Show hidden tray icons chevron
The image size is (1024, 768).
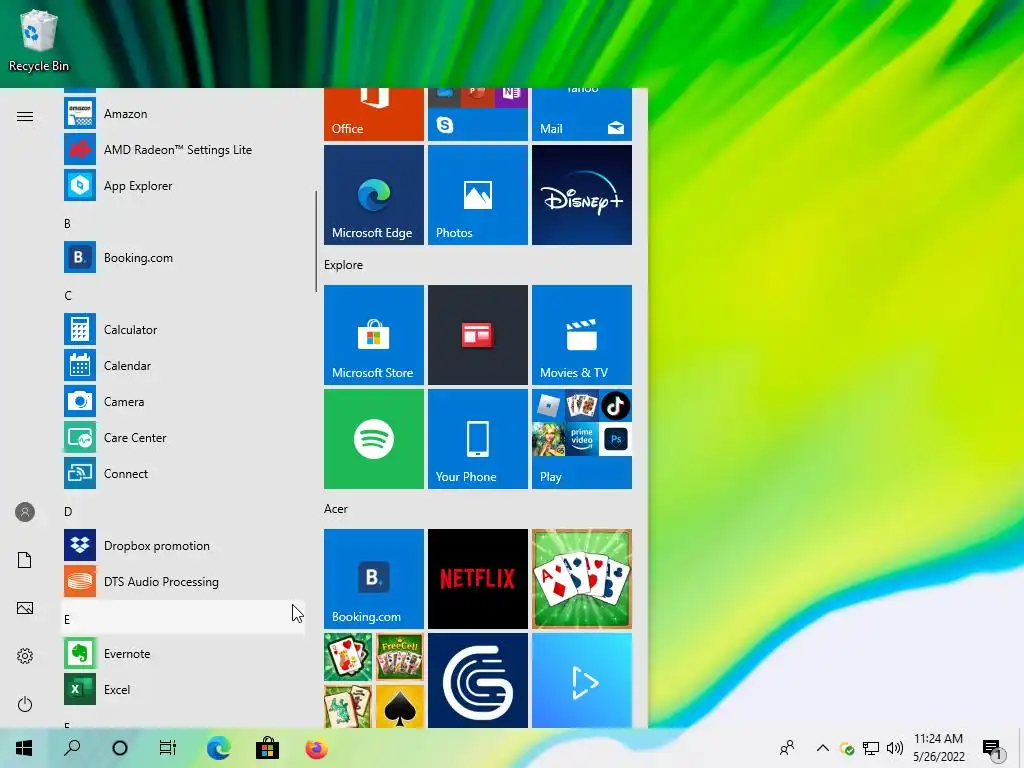coord(823,748)
